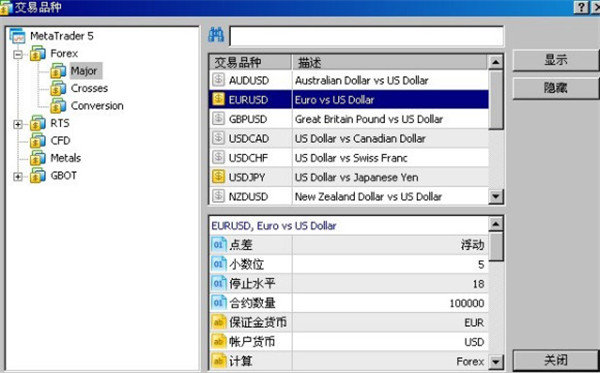
Task: Collapse the Forex tree node
Action: click(18, 54)
